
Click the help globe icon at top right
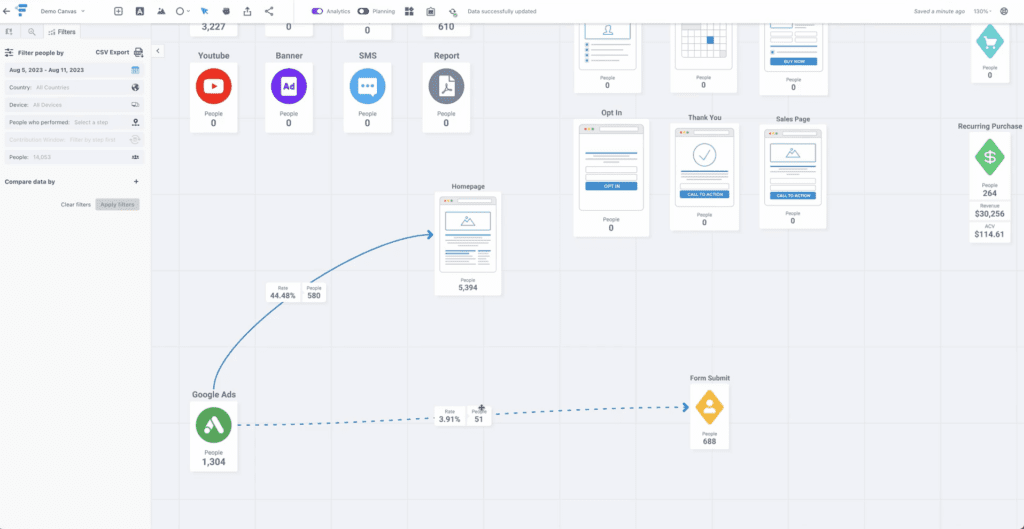tap(1004, 11)
